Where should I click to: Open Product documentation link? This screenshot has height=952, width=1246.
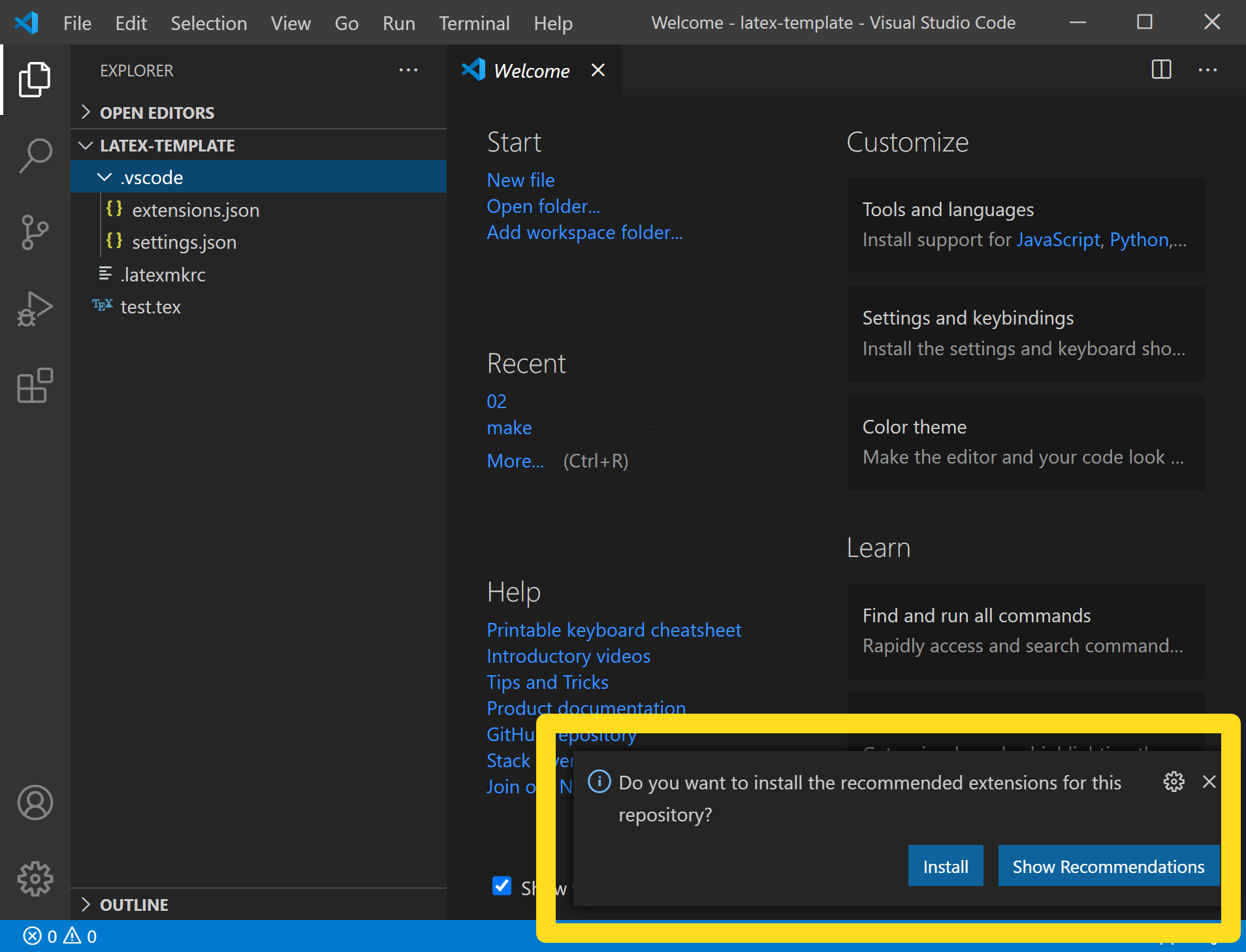tap(586, 708)
